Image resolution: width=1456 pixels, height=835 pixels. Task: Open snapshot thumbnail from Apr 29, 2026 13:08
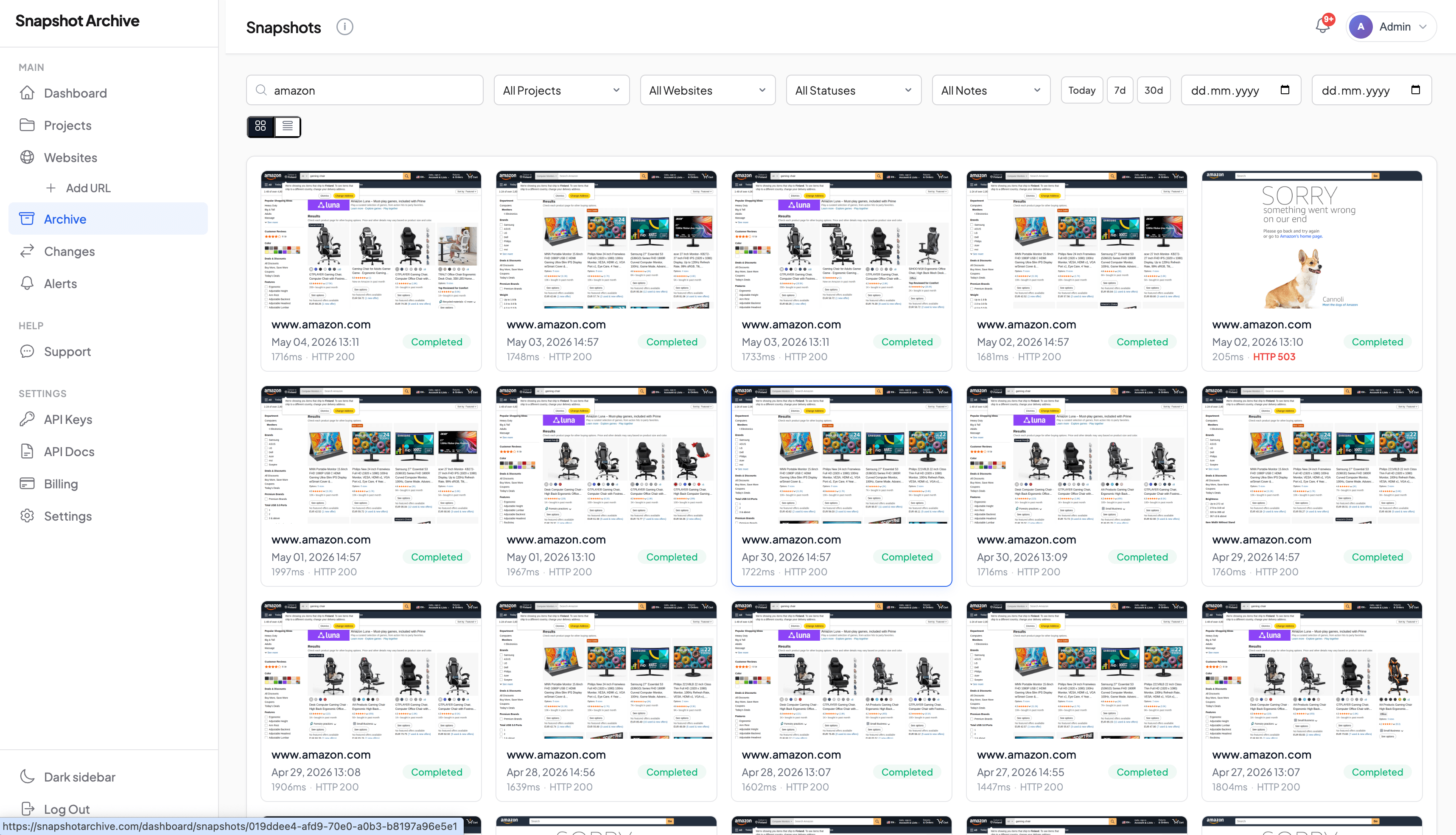(371, 670)
